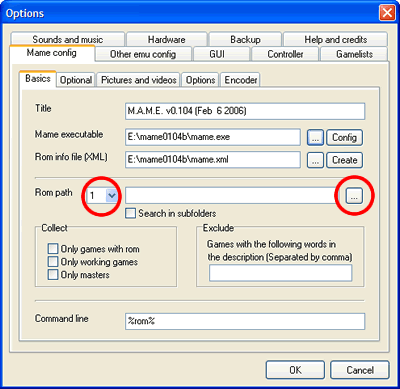Click the Rom path input field
The height and width of the screenshot is (389, 400).
(x=232, y=196)
